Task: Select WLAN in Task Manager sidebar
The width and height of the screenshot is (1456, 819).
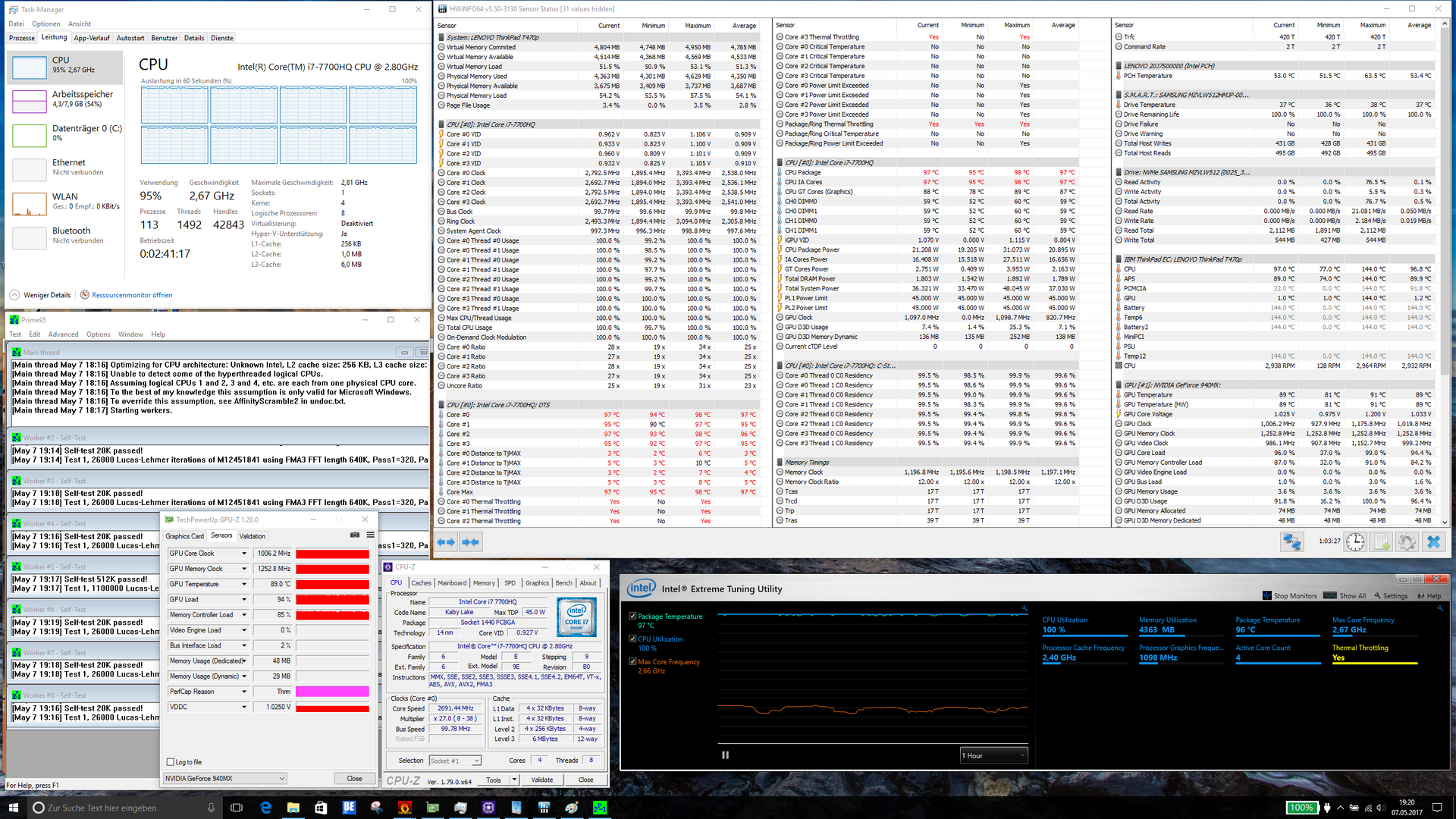Action: 67,202
